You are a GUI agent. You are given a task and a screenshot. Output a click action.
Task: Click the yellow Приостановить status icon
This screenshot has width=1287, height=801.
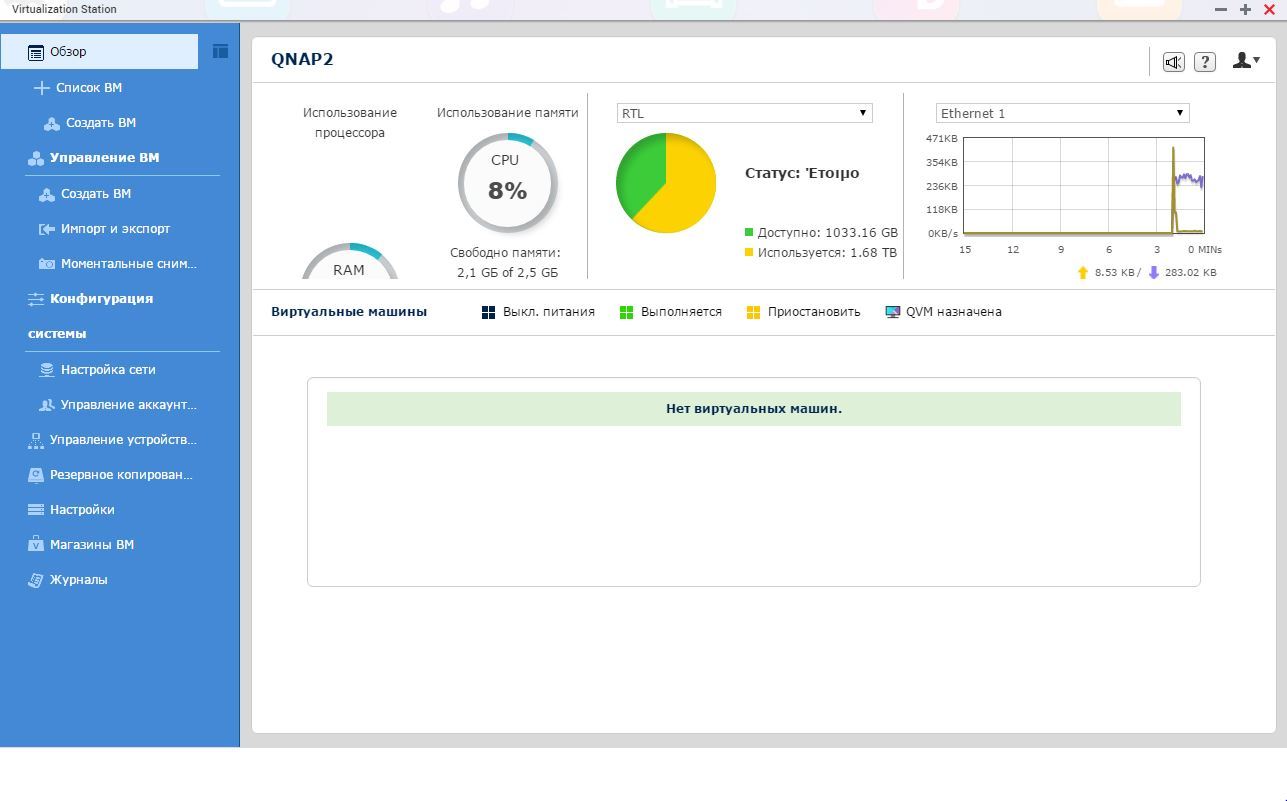[753, 312]
